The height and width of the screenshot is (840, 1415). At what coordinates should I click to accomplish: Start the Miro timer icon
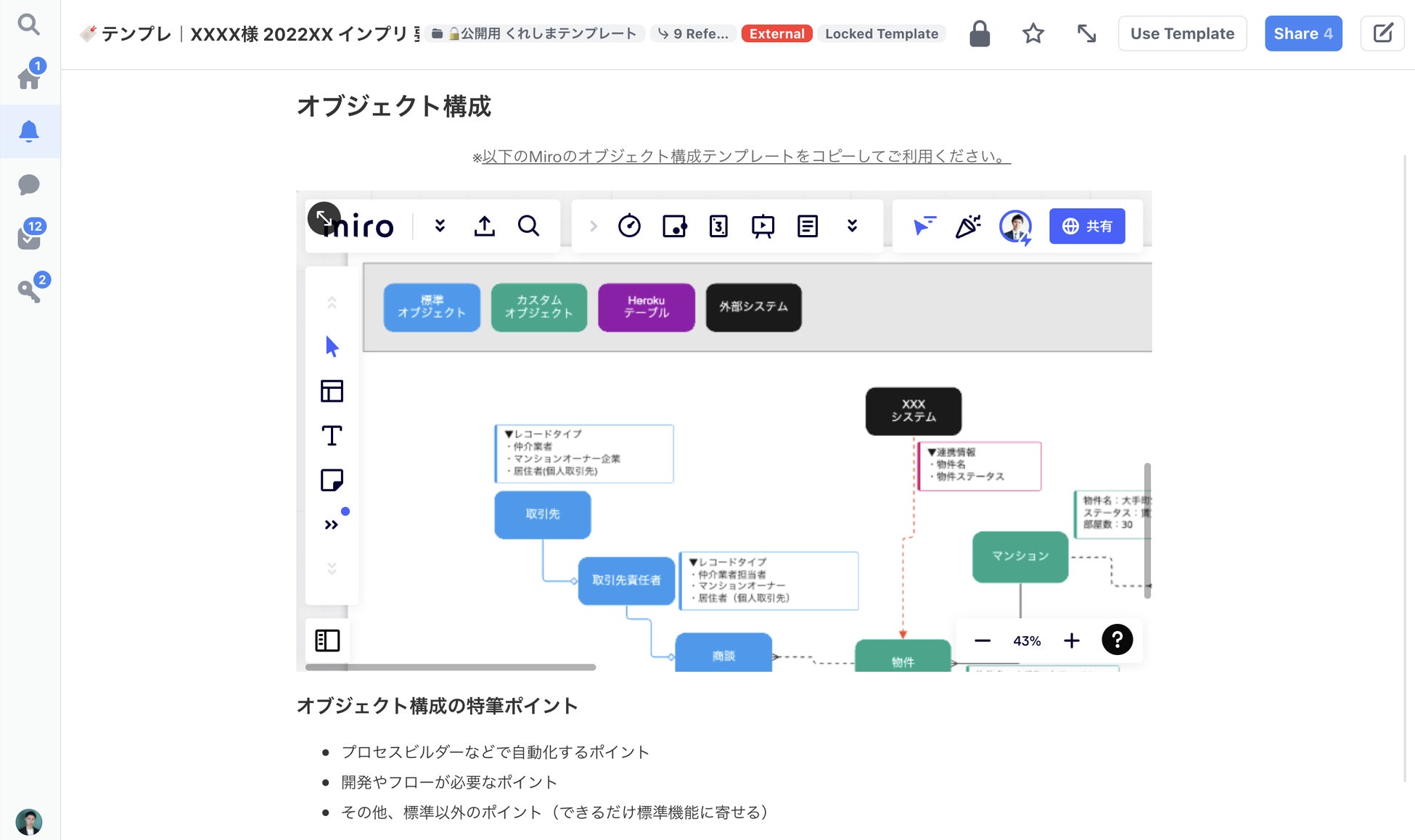(x=629, y=226)
